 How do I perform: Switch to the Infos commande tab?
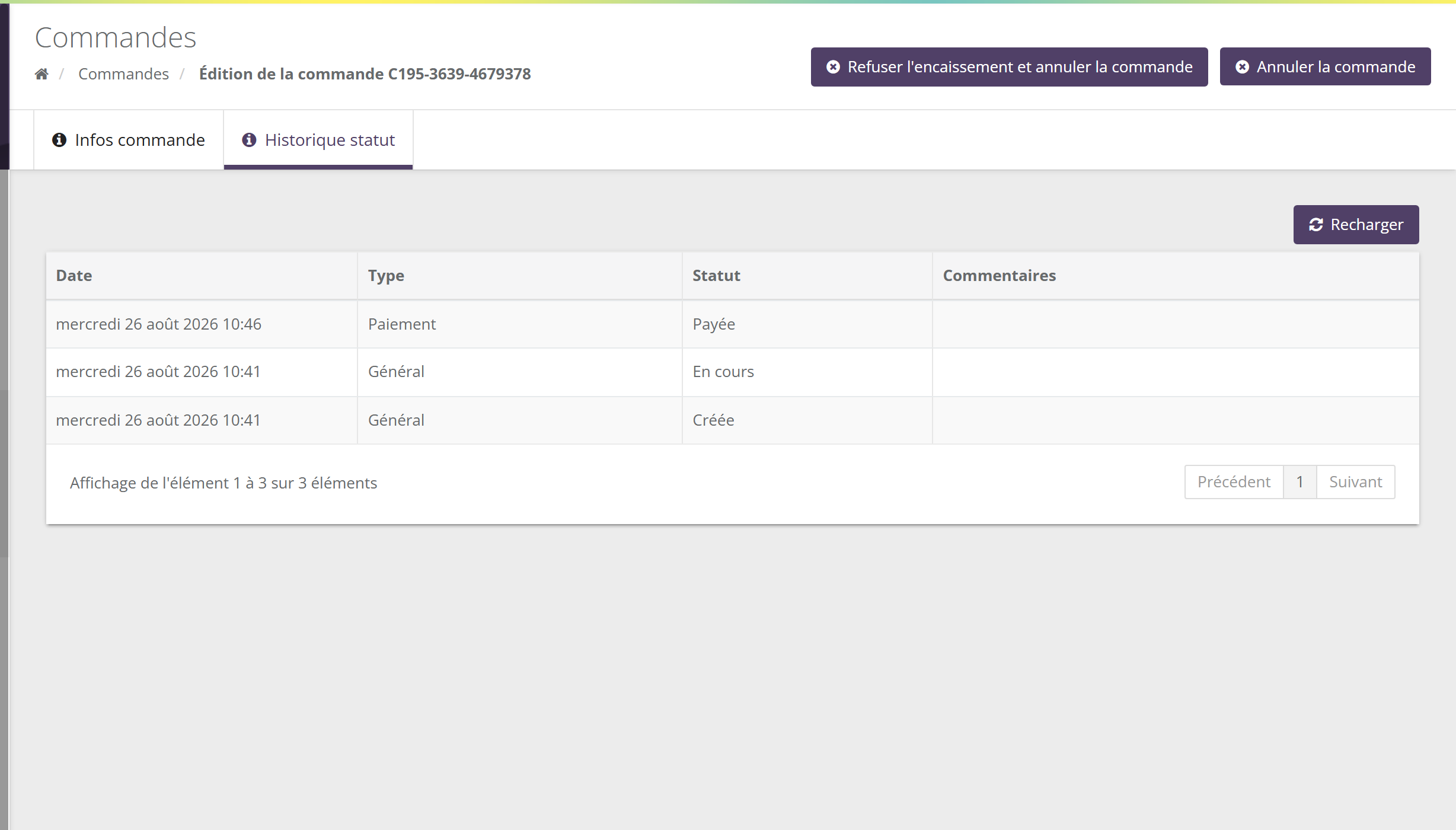coord(129,140)
